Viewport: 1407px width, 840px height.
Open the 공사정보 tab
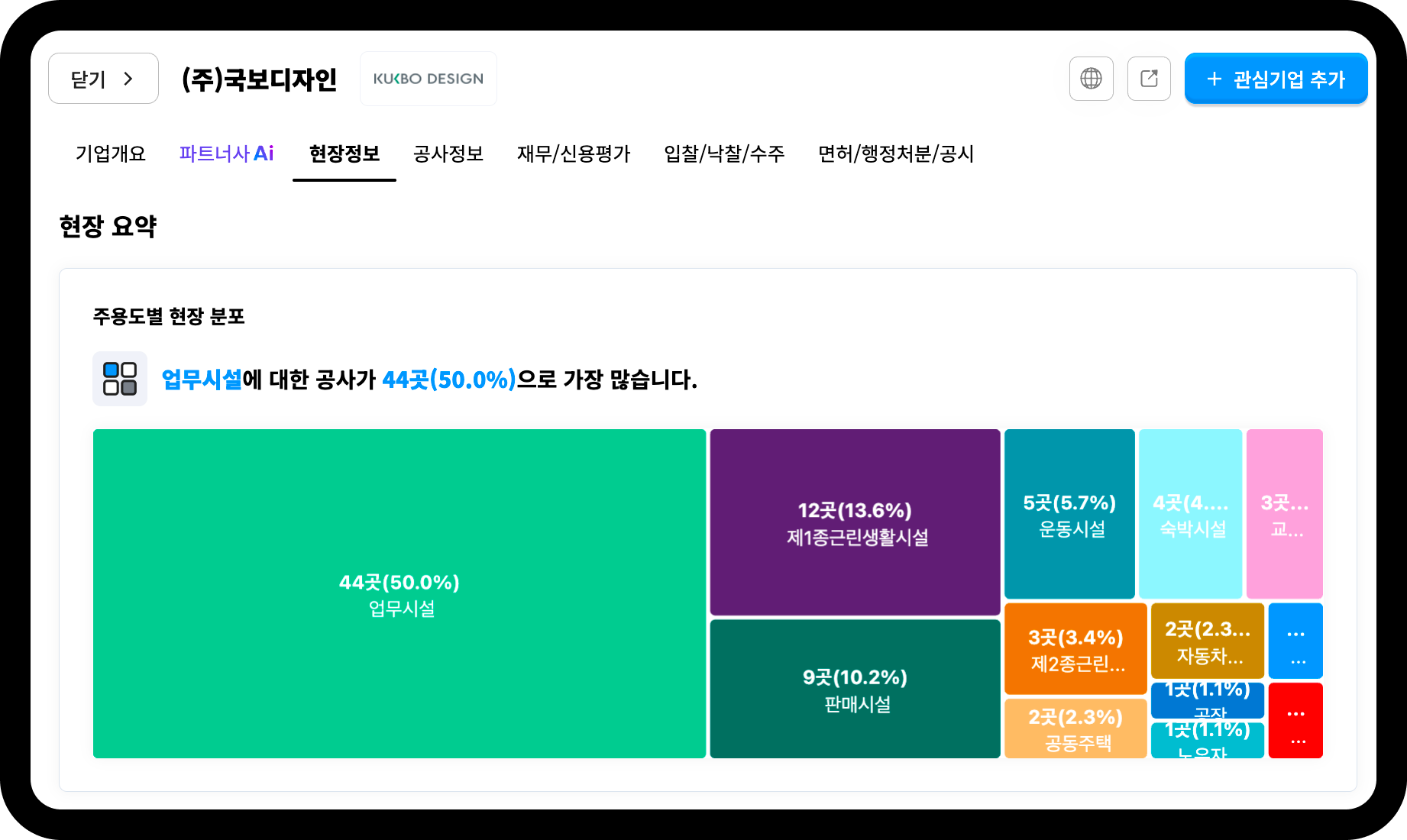(448, 153)
